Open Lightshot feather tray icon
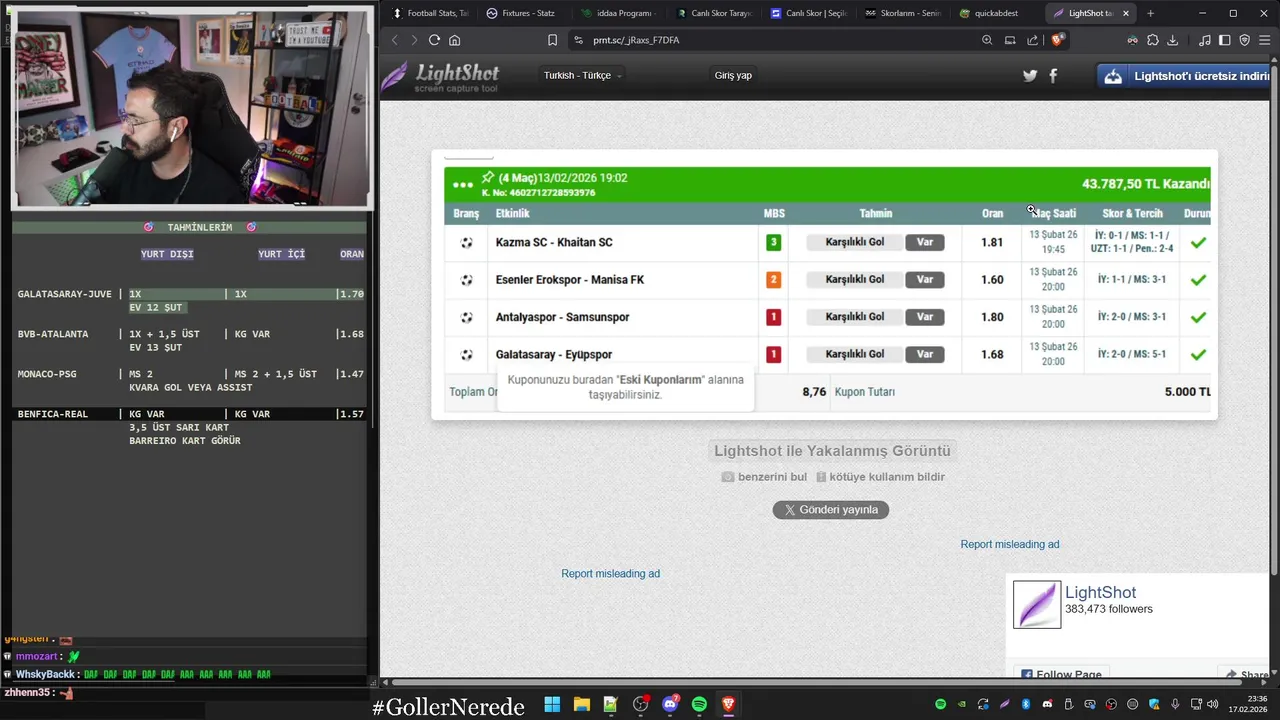Image resolution: width=1280 pixels, height=720 pixels. 1005,704
